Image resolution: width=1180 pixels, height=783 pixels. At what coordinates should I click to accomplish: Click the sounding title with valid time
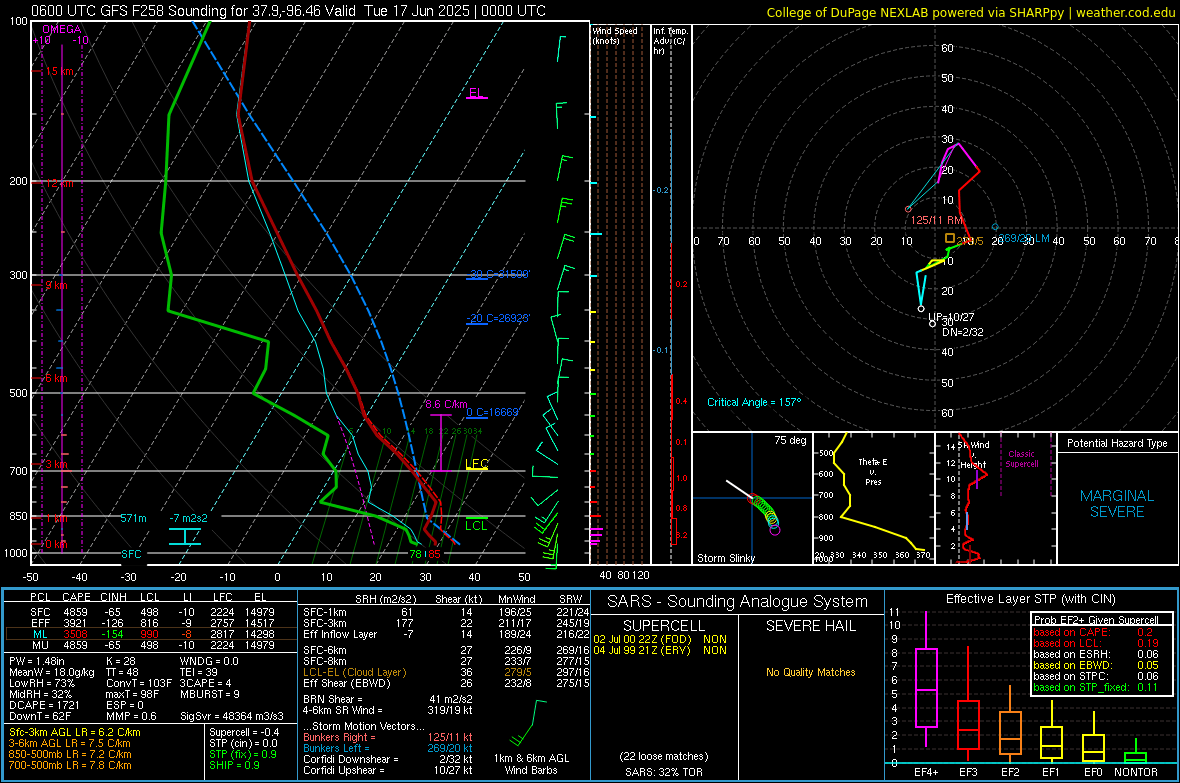[288, 11]
